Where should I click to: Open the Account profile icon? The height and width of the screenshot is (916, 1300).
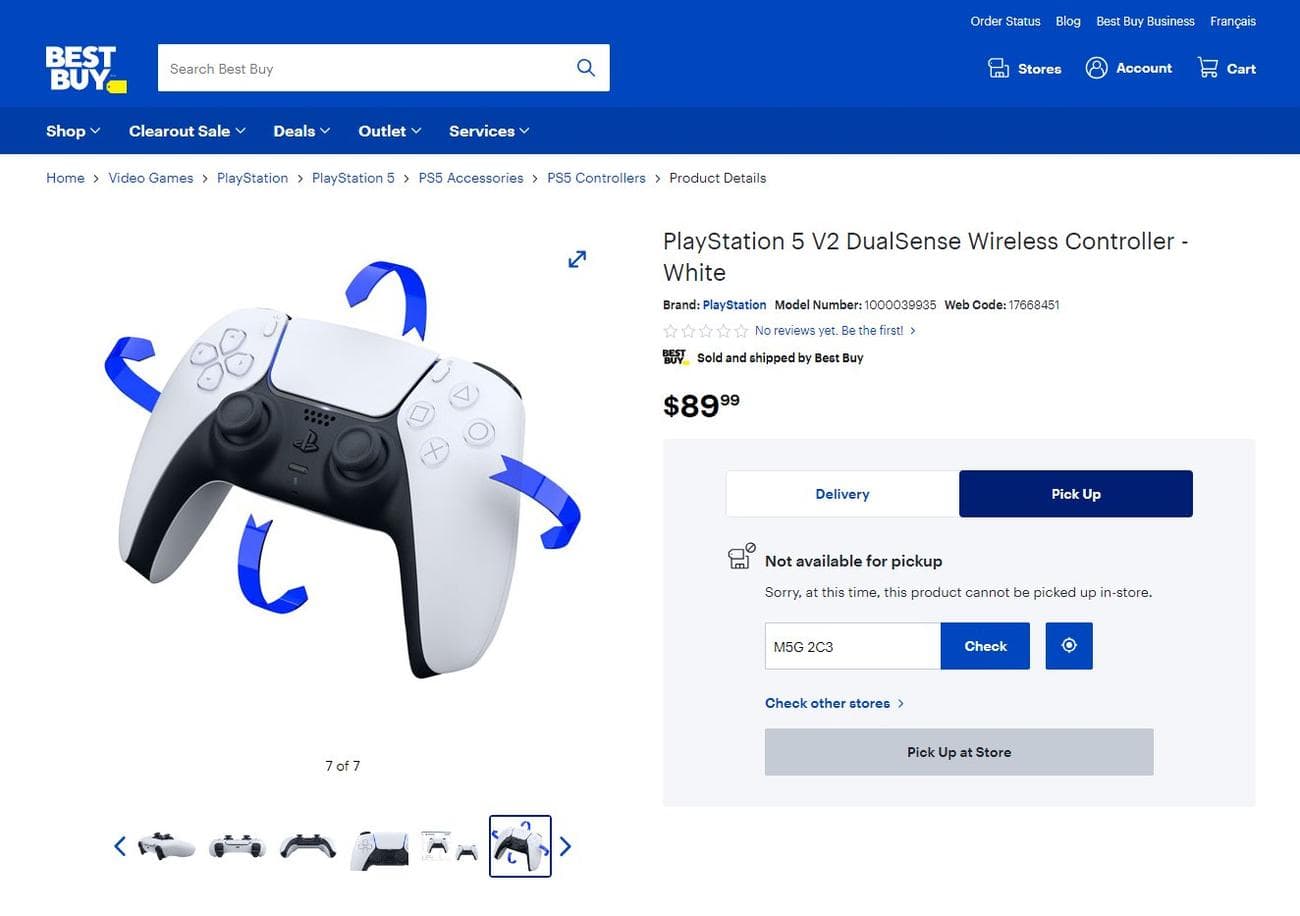1096,68
